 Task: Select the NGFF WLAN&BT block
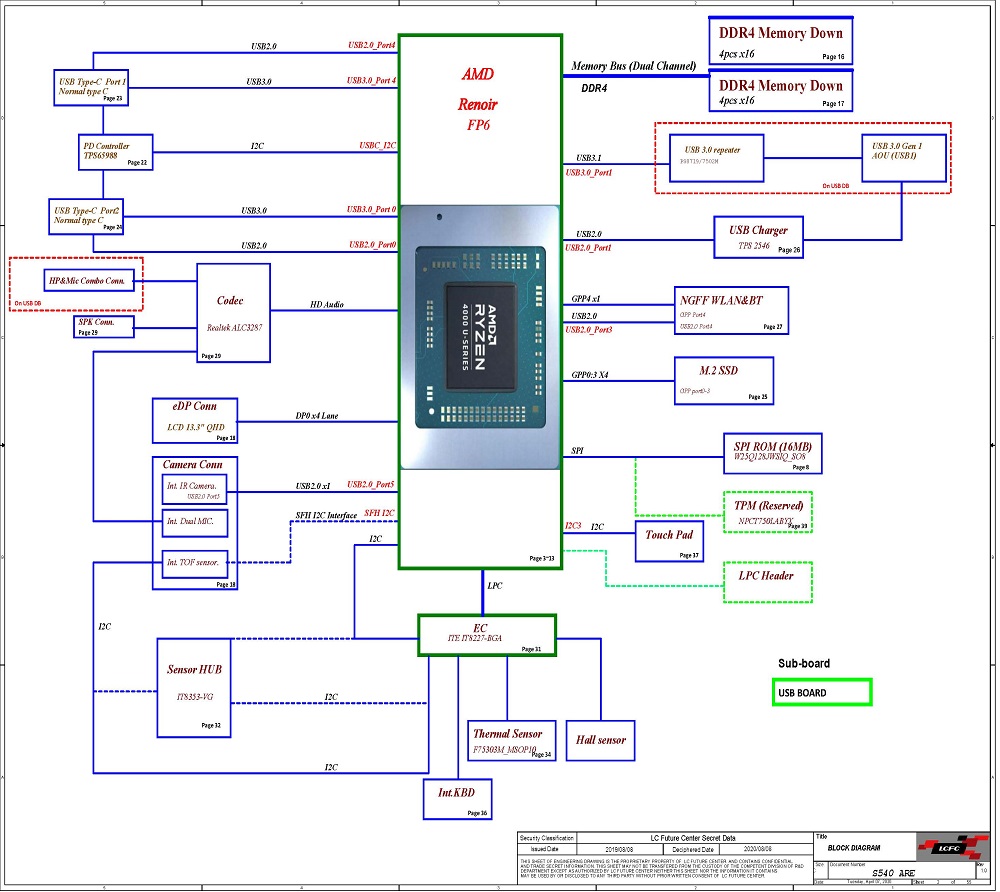coord(733,312)
